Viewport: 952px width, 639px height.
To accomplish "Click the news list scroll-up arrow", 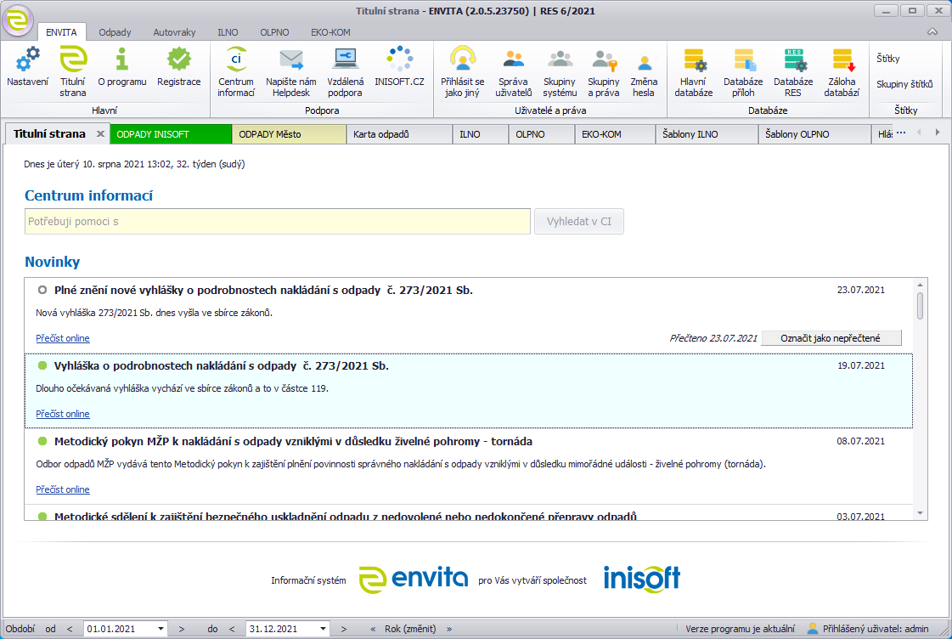I will pyautogui.click(x=920, y=284).
